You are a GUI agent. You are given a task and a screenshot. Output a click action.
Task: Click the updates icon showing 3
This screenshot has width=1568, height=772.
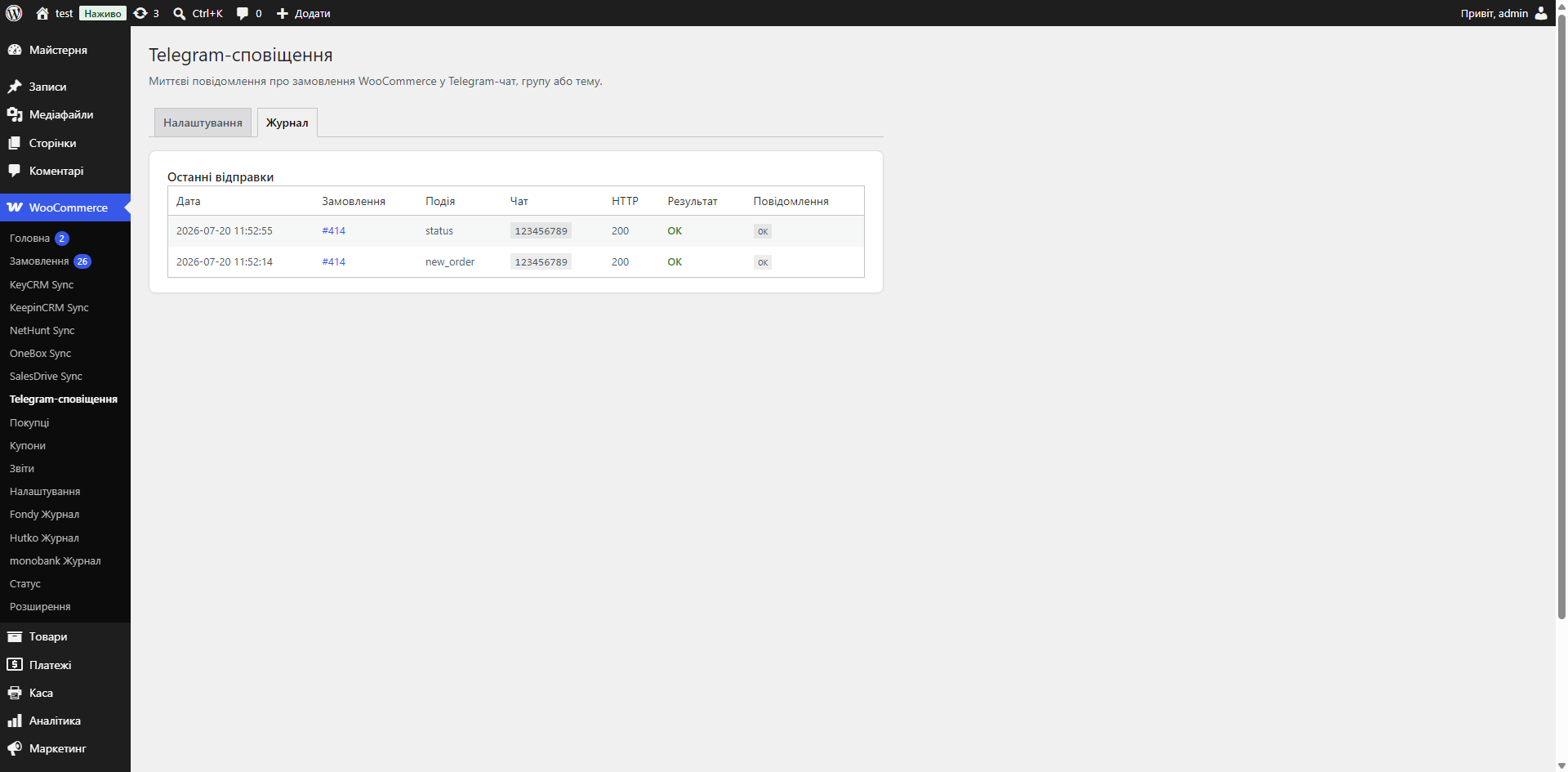[x=140, y=13]
